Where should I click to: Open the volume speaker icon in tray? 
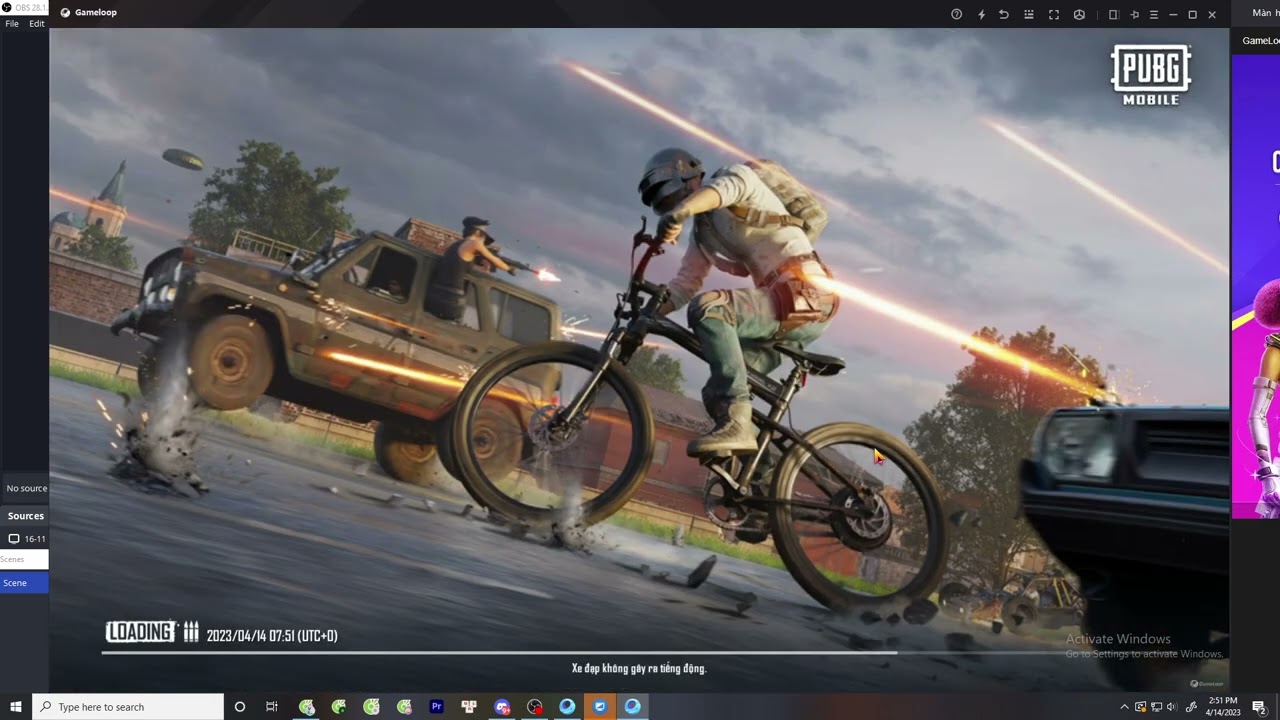tap(1172, 707)
